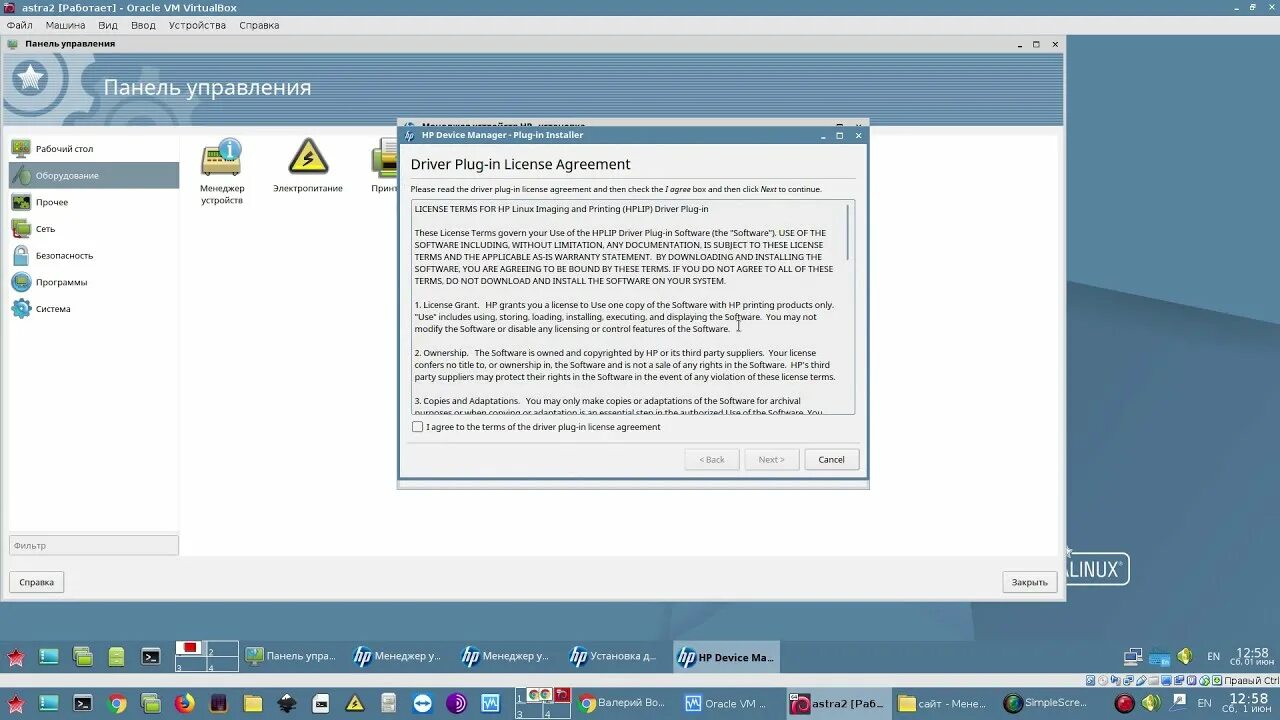Open Astra guest star start menu
Screen dimensions: 1280x720
click(x=16, y=657)
